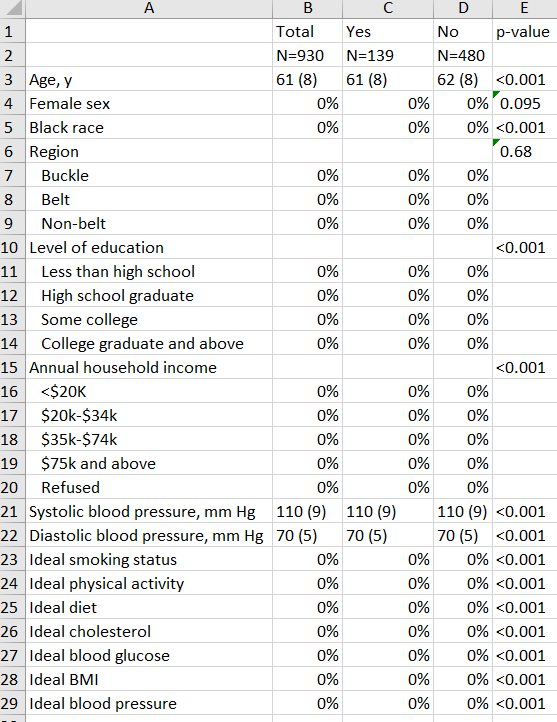Viewport: 557px width, 722px height.
Task: Click the 'N=930' cell
Action: tap(308, 55)
